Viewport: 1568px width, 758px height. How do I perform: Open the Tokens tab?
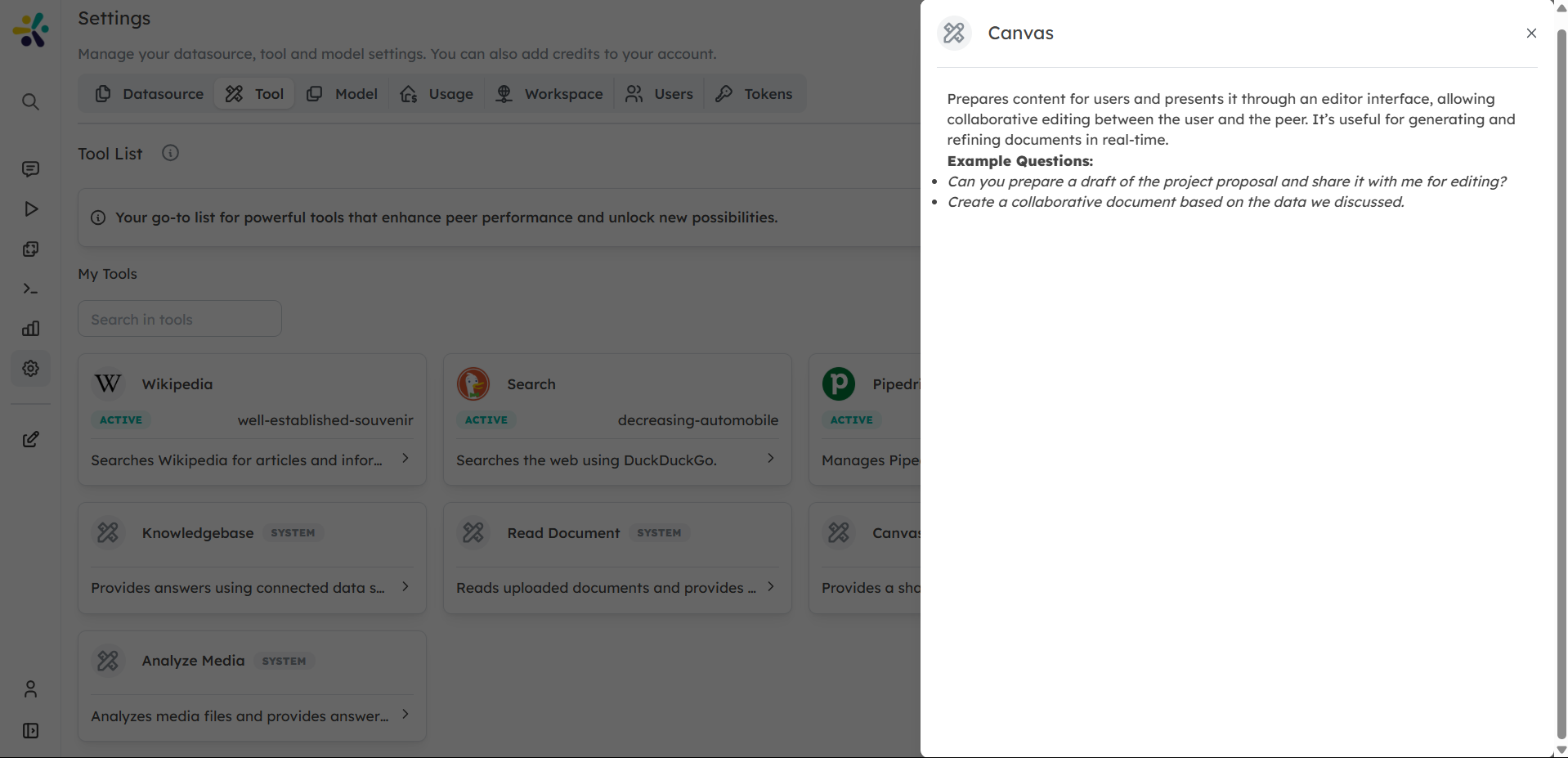pyautogui.click(x=754, y=94)
